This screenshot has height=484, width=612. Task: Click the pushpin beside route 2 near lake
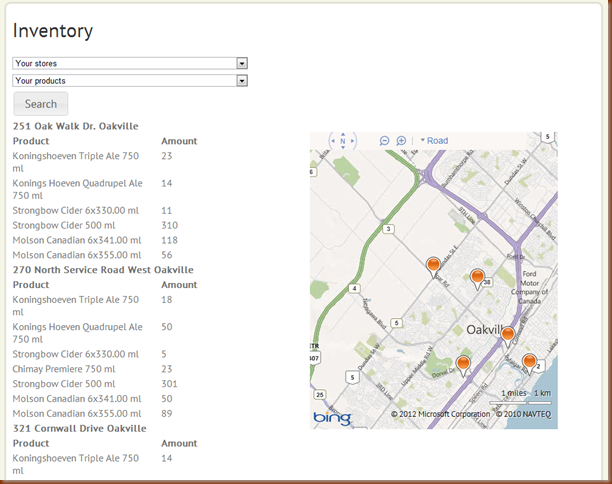click(x=529, y=362)
